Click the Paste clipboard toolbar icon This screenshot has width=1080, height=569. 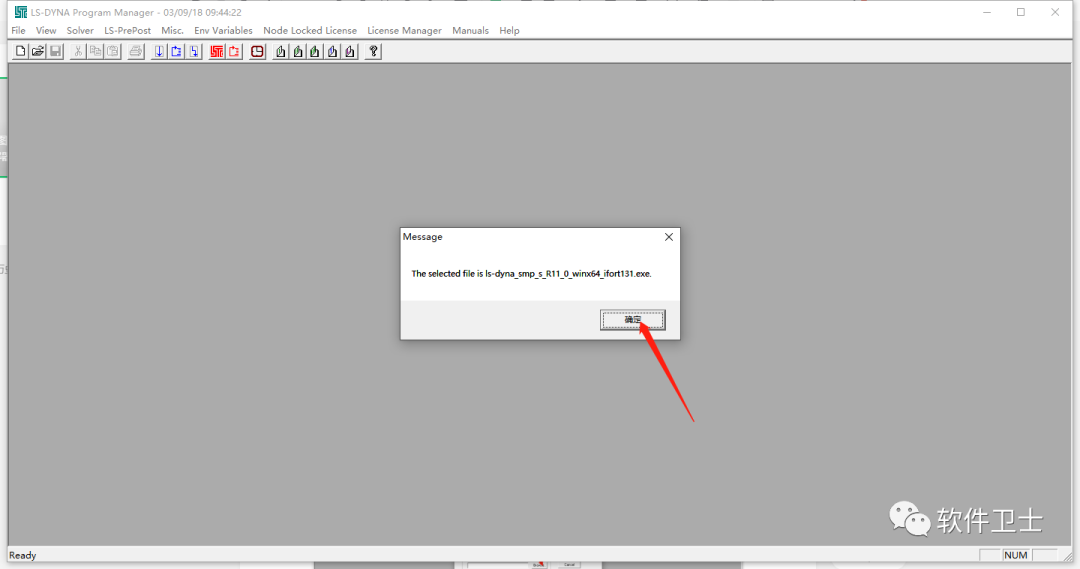coord(112,51)
